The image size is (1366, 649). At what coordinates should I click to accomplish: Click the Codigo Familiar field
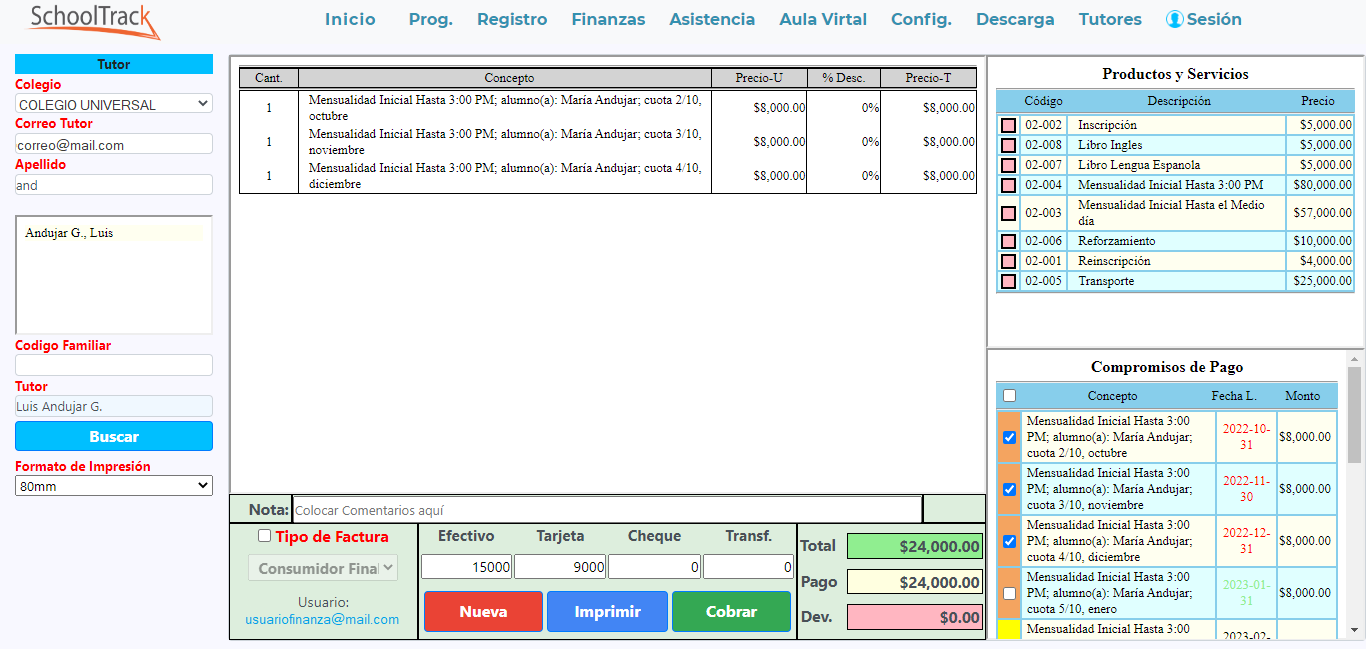[x=114, y=365]
